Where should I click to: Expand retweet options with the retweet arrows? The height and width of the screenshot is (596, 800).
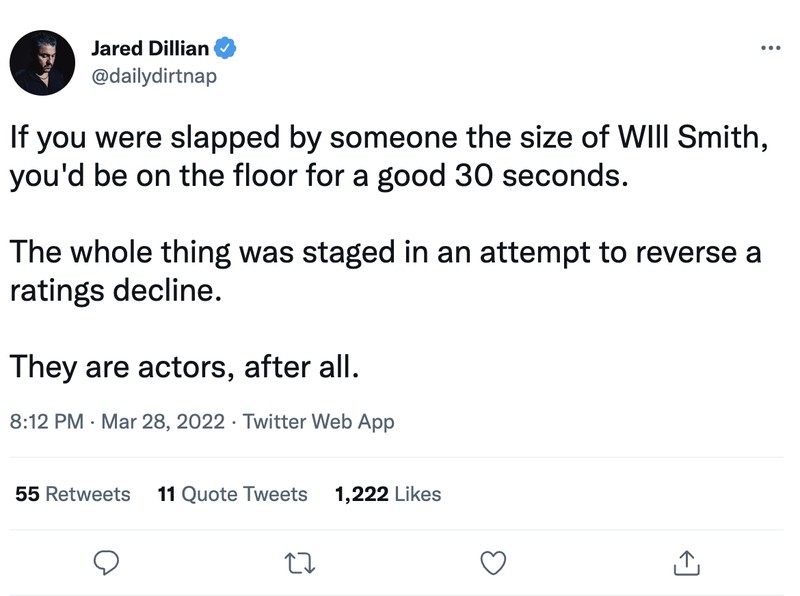click(301, 565)
